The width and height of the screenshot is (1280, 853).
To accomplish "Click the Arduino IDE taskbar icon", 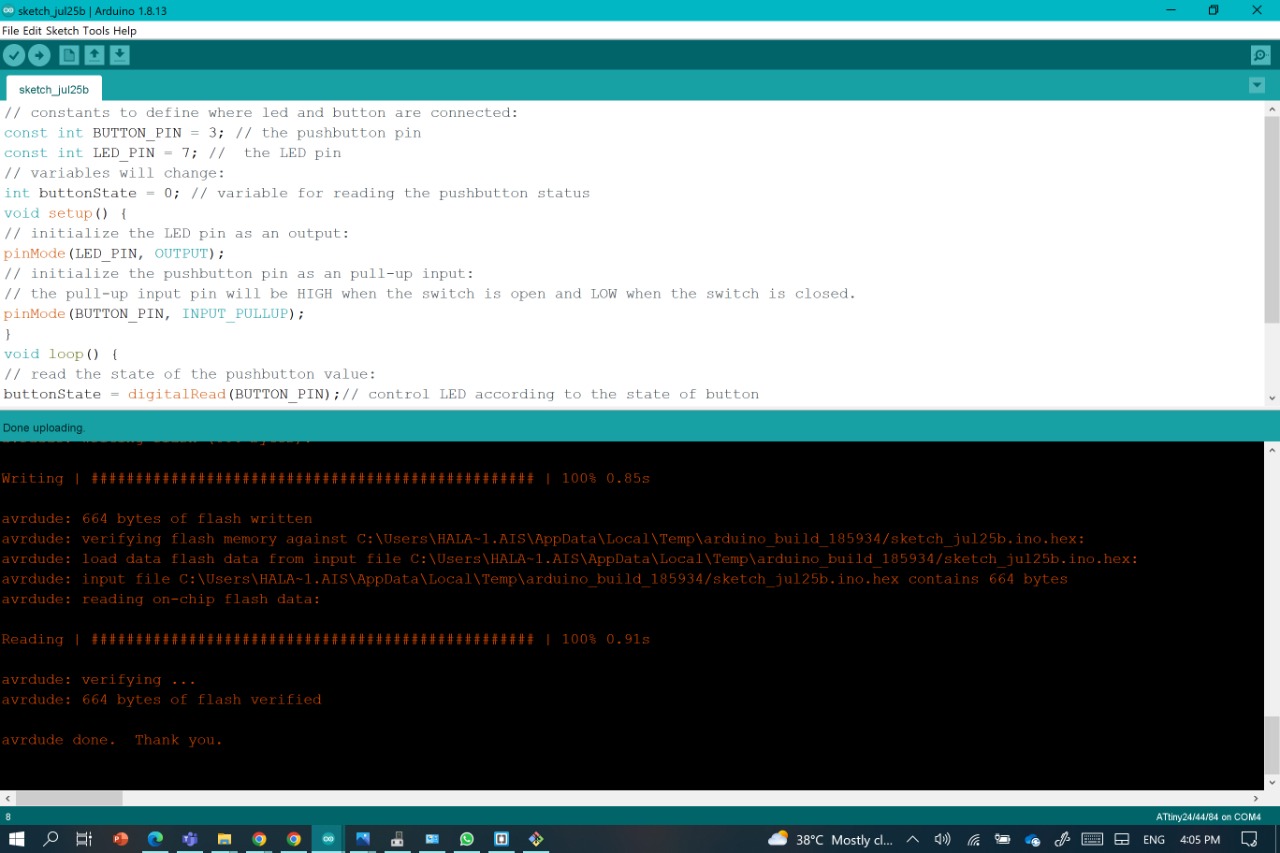I will [x=328, y=839].
